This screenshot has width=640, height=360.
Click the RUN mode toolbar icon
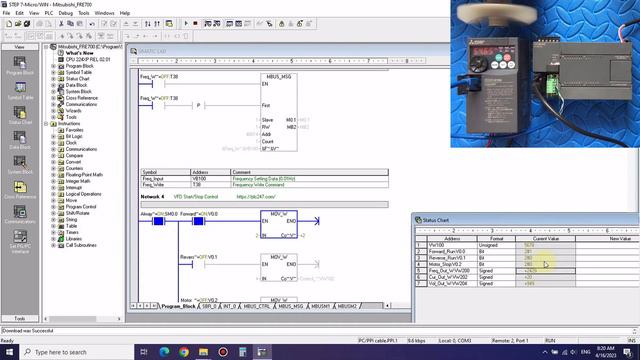coord(186,24)
